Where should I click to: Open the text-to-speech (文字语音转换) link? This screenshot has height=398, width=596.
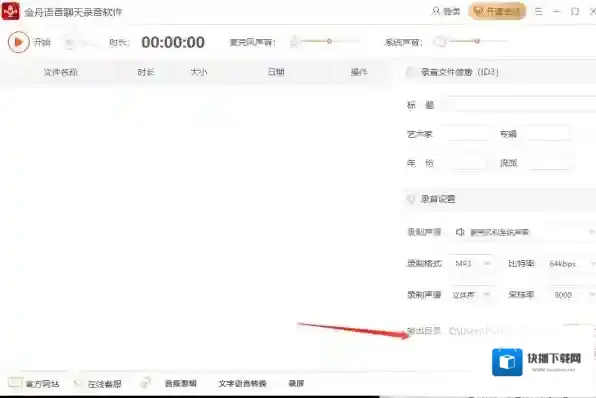point(243,384)
